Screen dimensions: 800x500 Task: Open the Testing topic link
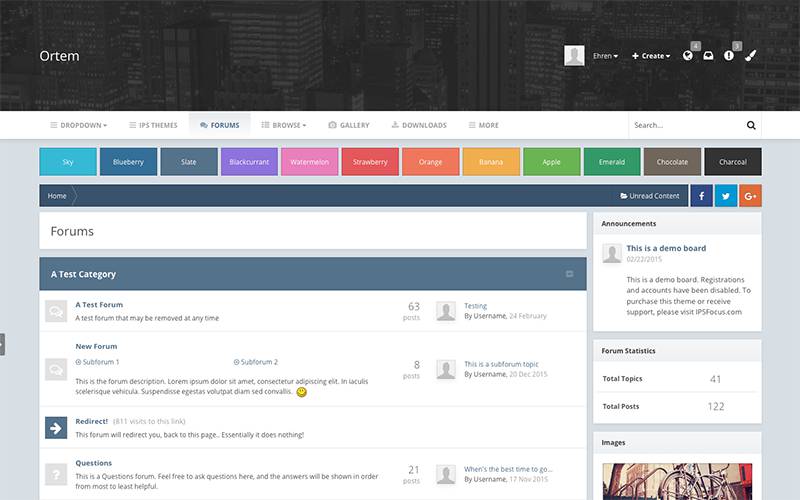[476, 306]
